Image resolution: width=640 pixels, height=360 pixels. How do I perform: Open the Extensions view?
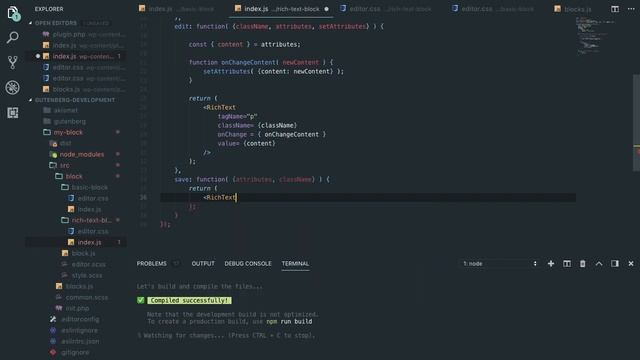coord(13,113)
